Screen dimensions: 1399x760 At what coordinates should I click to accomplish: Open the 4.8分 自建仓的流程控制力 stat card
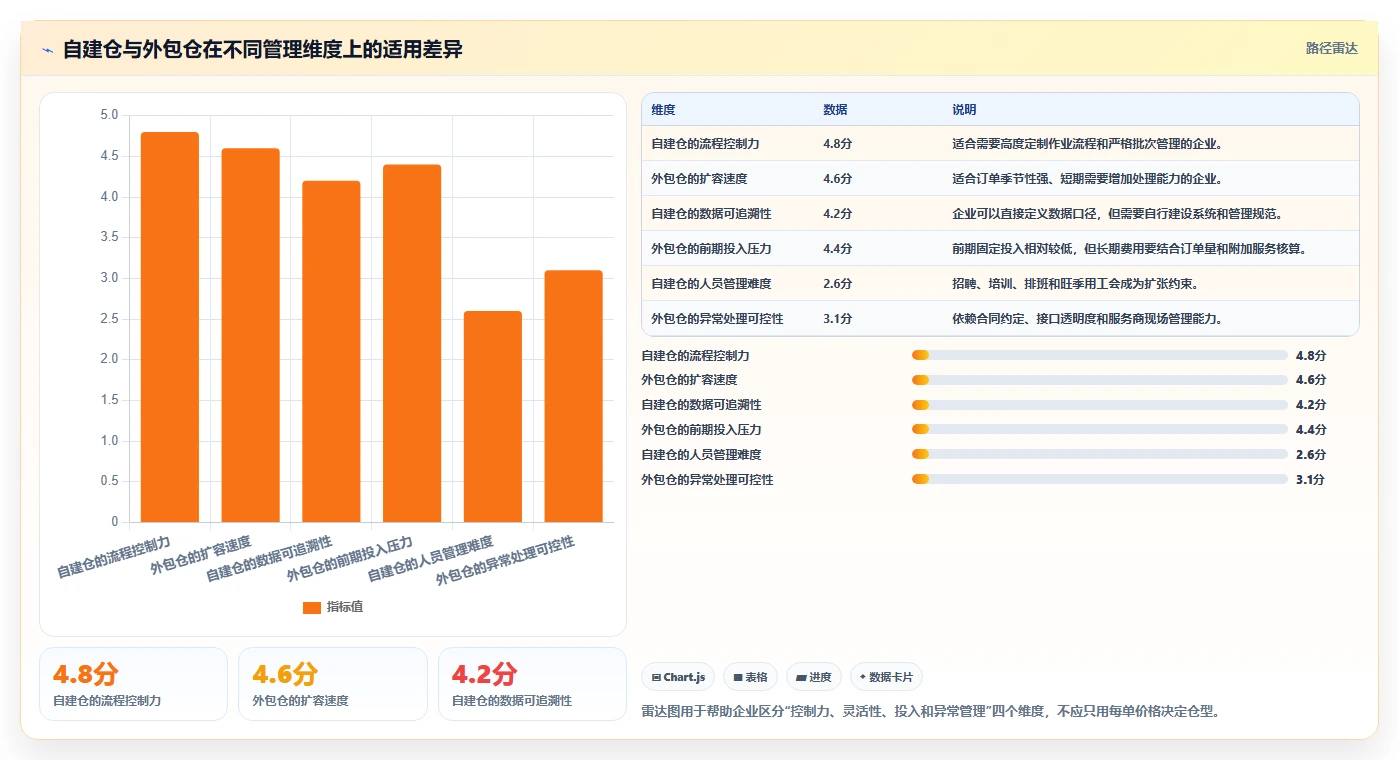pyautogui.click(x=133, y=684)
